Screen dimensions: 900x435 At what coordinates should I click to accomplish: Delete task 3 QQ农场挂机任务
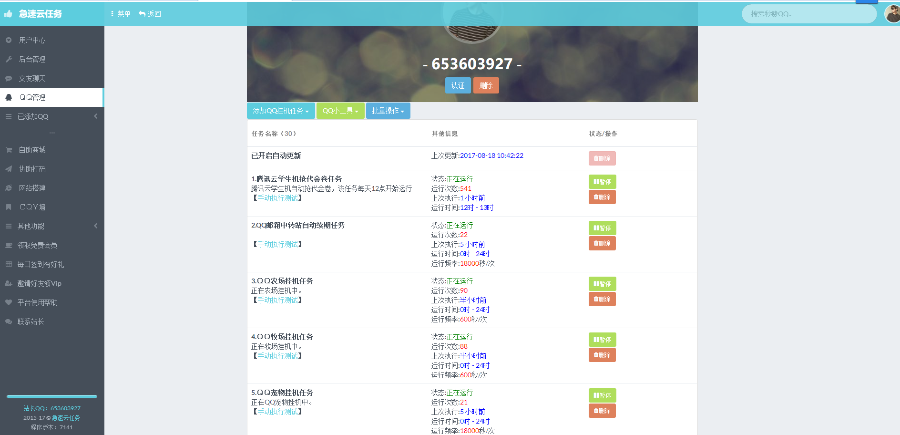[602, 299]
